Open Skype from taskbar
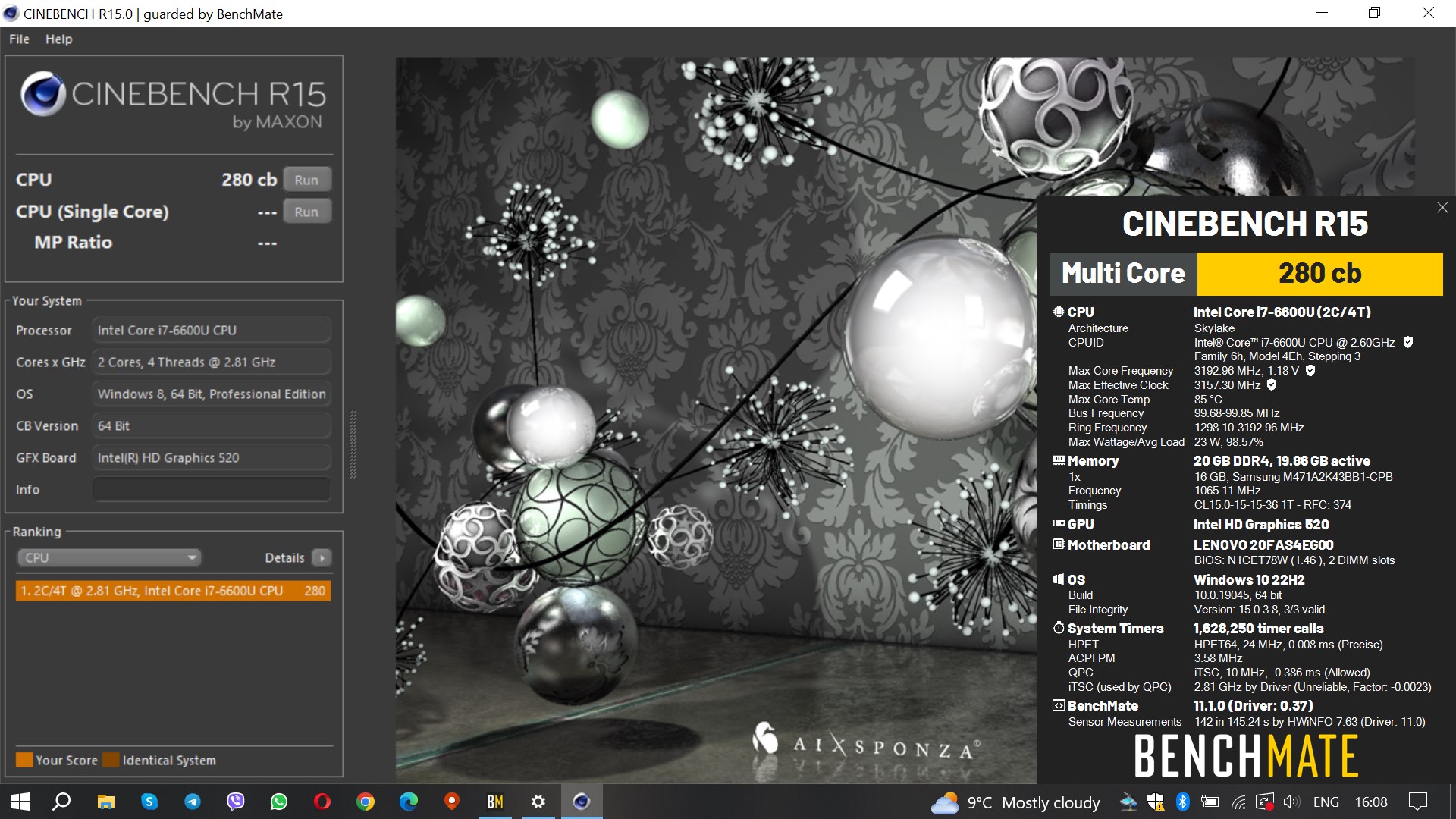The height and width of the screenshot is (819, 1456). tap(149, 802)
